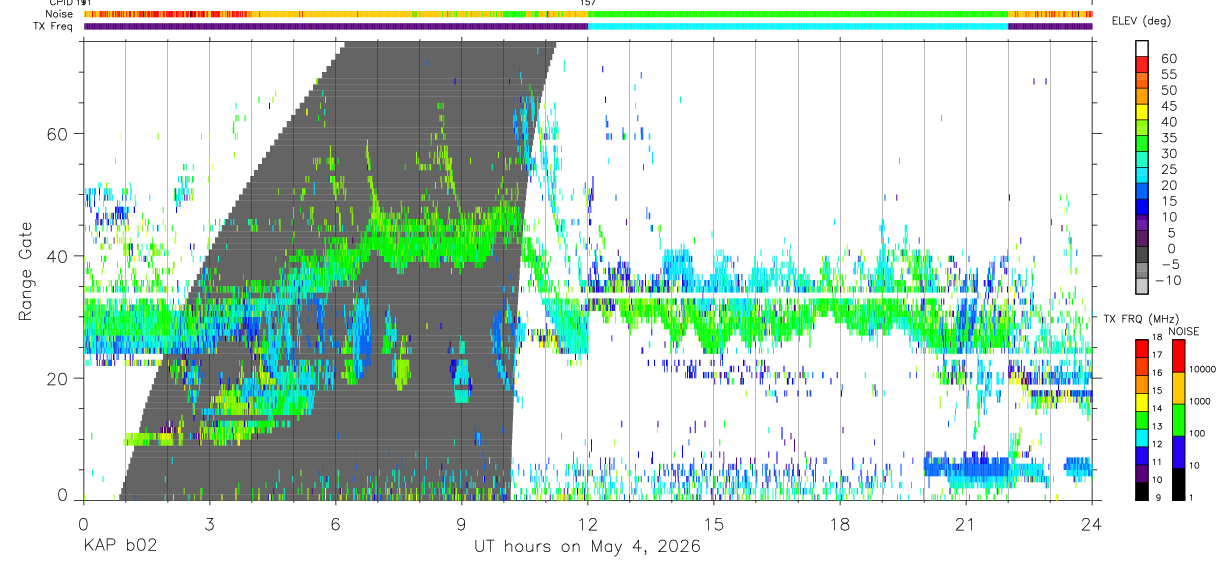
Task: Click the black segment of the TX FRQ color bar
Action: click(x=1142, y=491)
